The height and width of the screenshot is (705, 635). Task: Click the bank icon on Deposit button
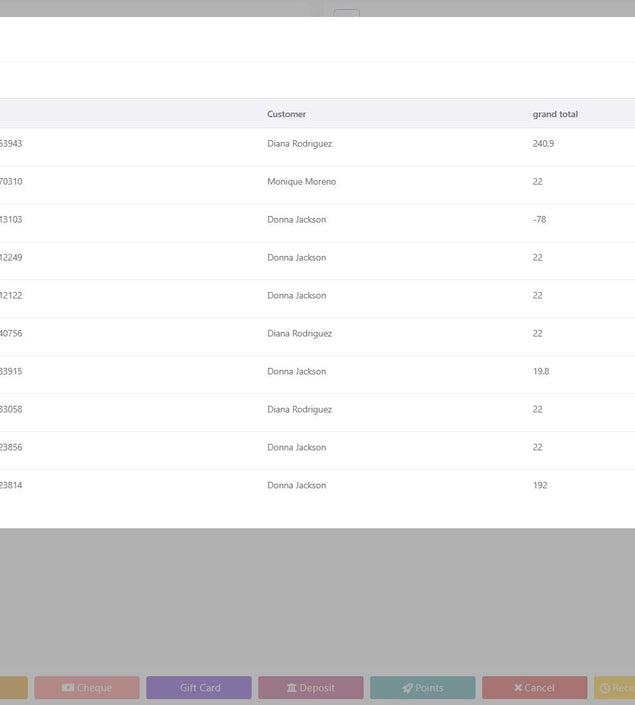coord(292,688)
